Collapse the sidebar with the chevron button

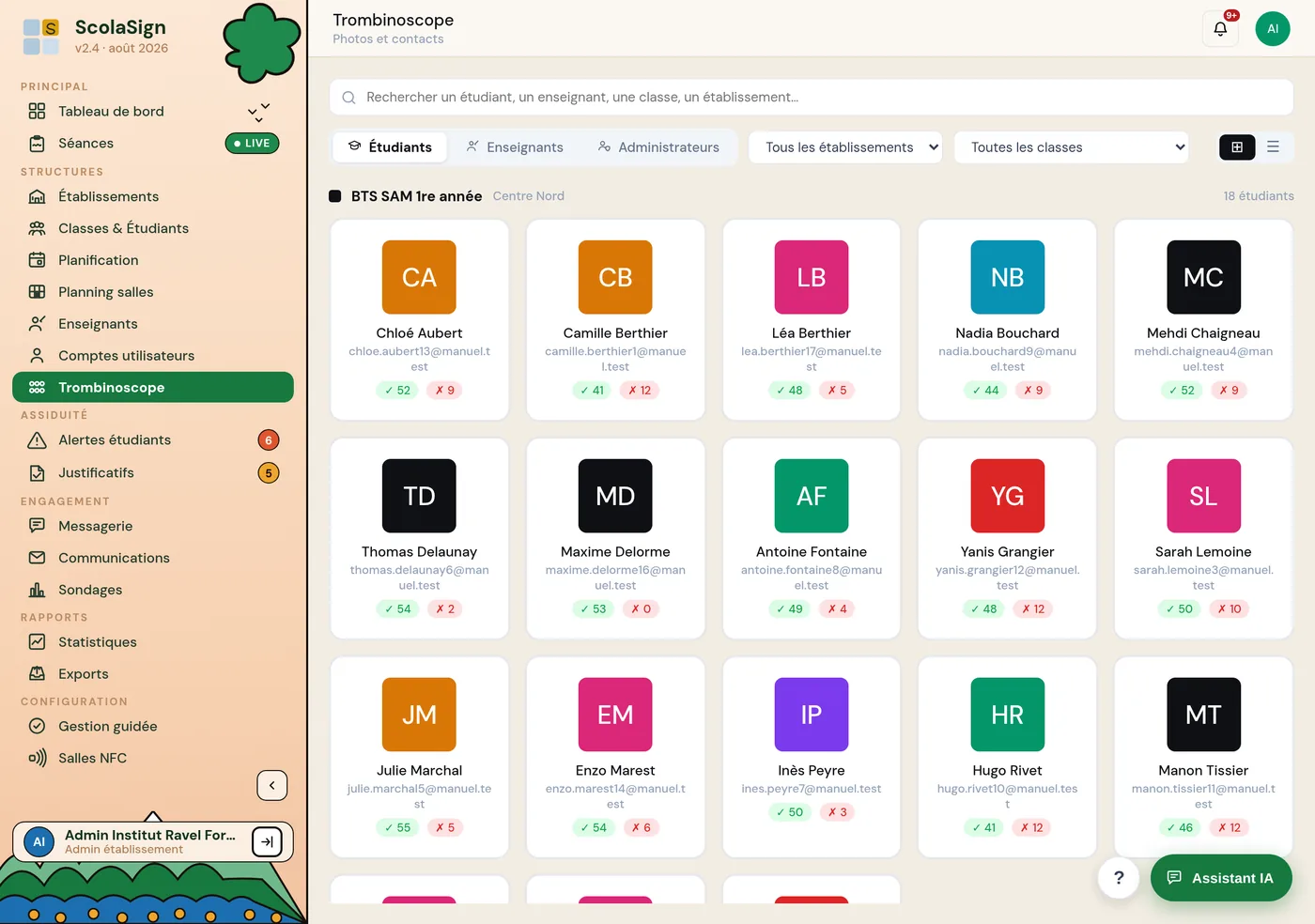click(x=272, y=786)
